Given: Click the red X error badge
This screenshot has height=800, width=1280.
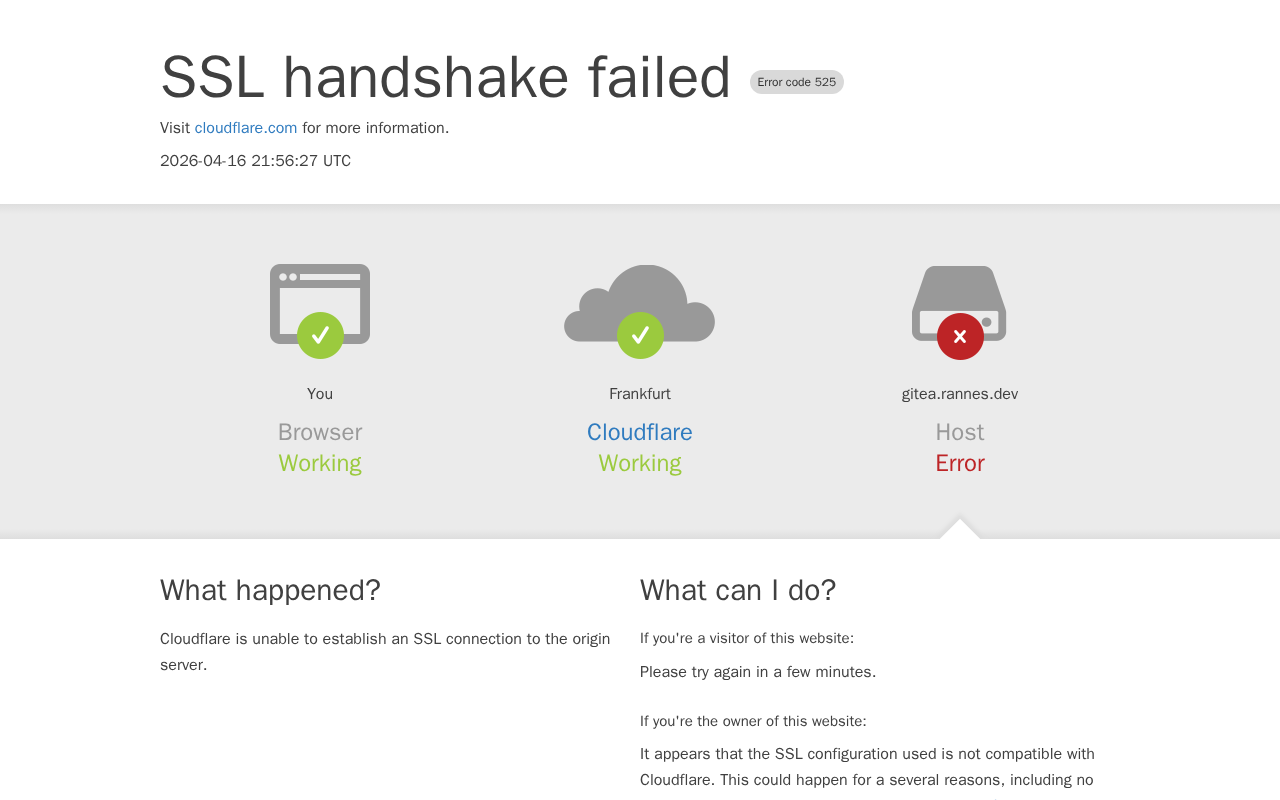Looking at the screenshot, I should pyautogui.click(x=960, y=336).
